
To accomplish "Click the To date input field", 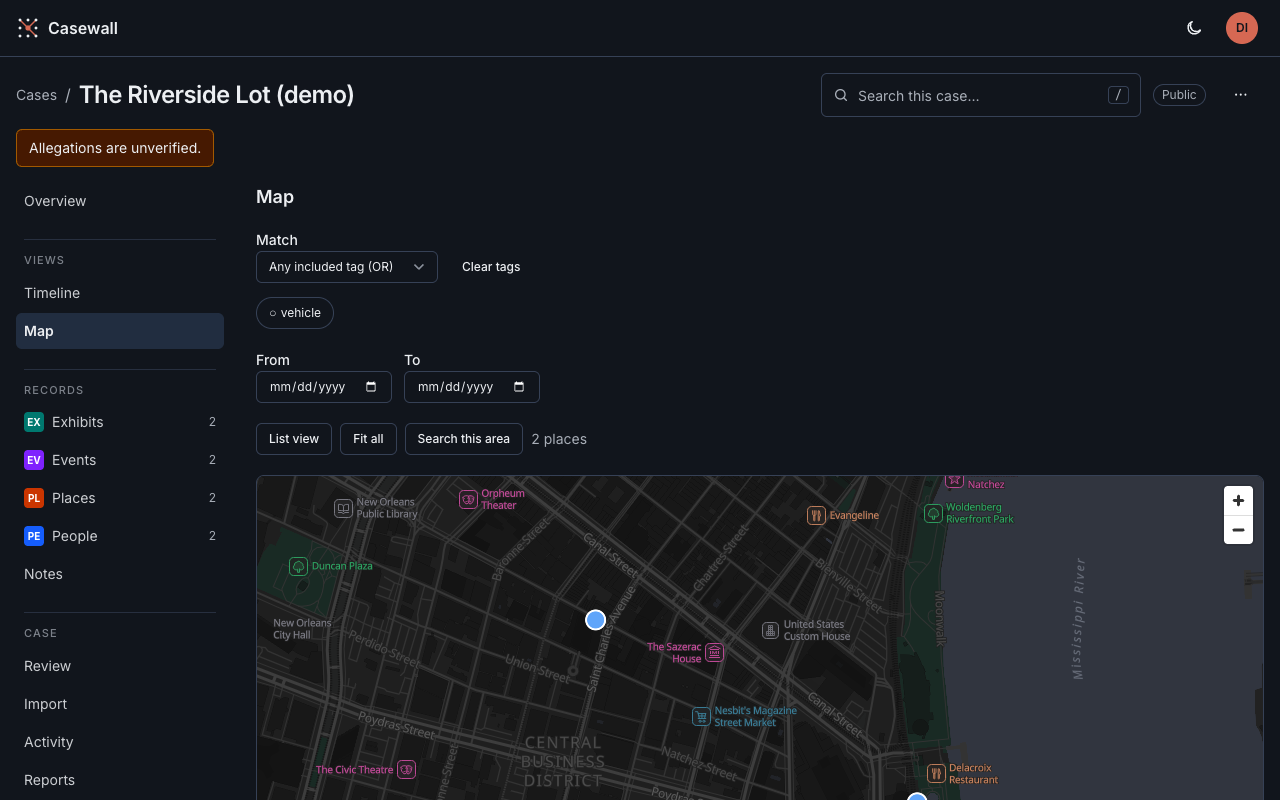I will pyautogui.click(x=472, y=387).
